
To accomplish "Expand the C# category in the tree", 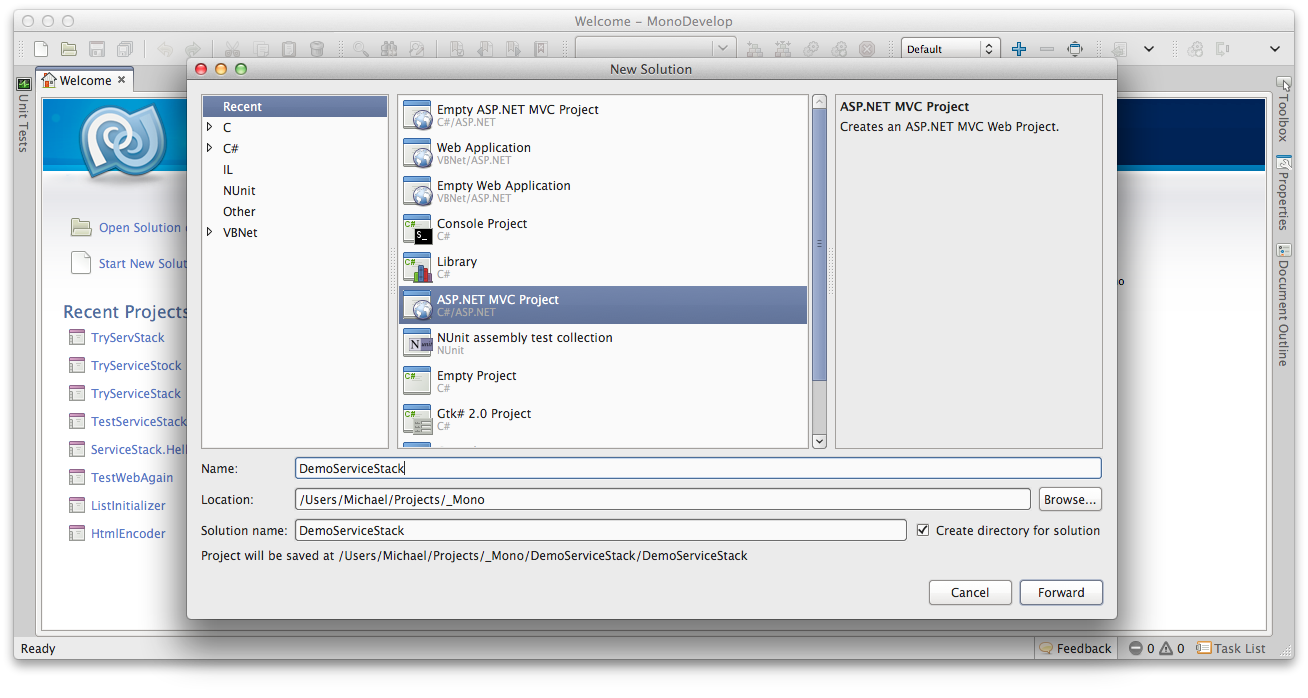I will pos(209,148).
